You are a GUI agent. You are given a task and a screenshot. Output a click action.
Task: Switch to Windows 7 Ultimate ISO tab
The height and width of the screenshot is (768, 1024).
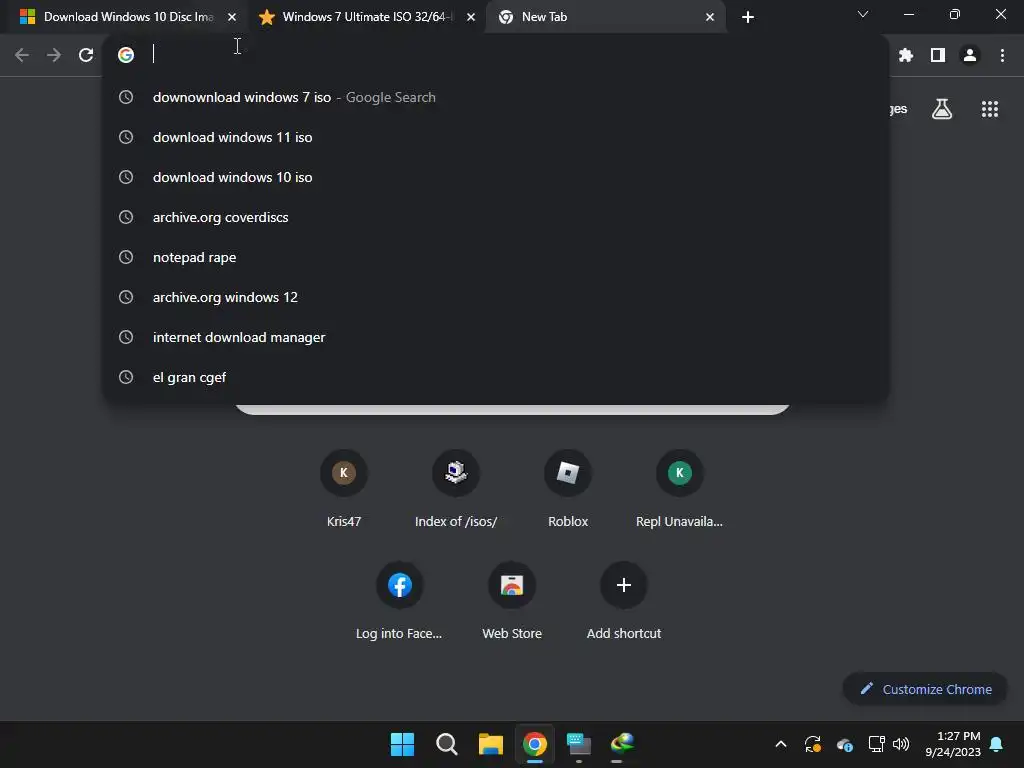[x=366, y=17]
